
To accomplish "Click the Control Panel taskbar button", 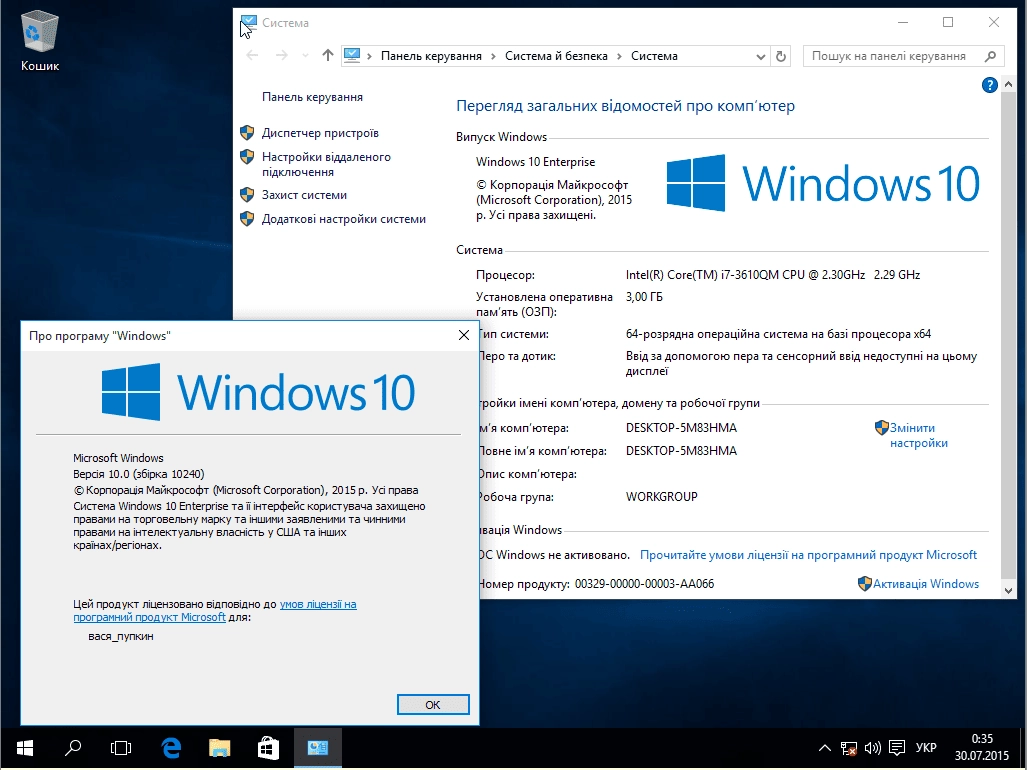I will tap(318, 748).
